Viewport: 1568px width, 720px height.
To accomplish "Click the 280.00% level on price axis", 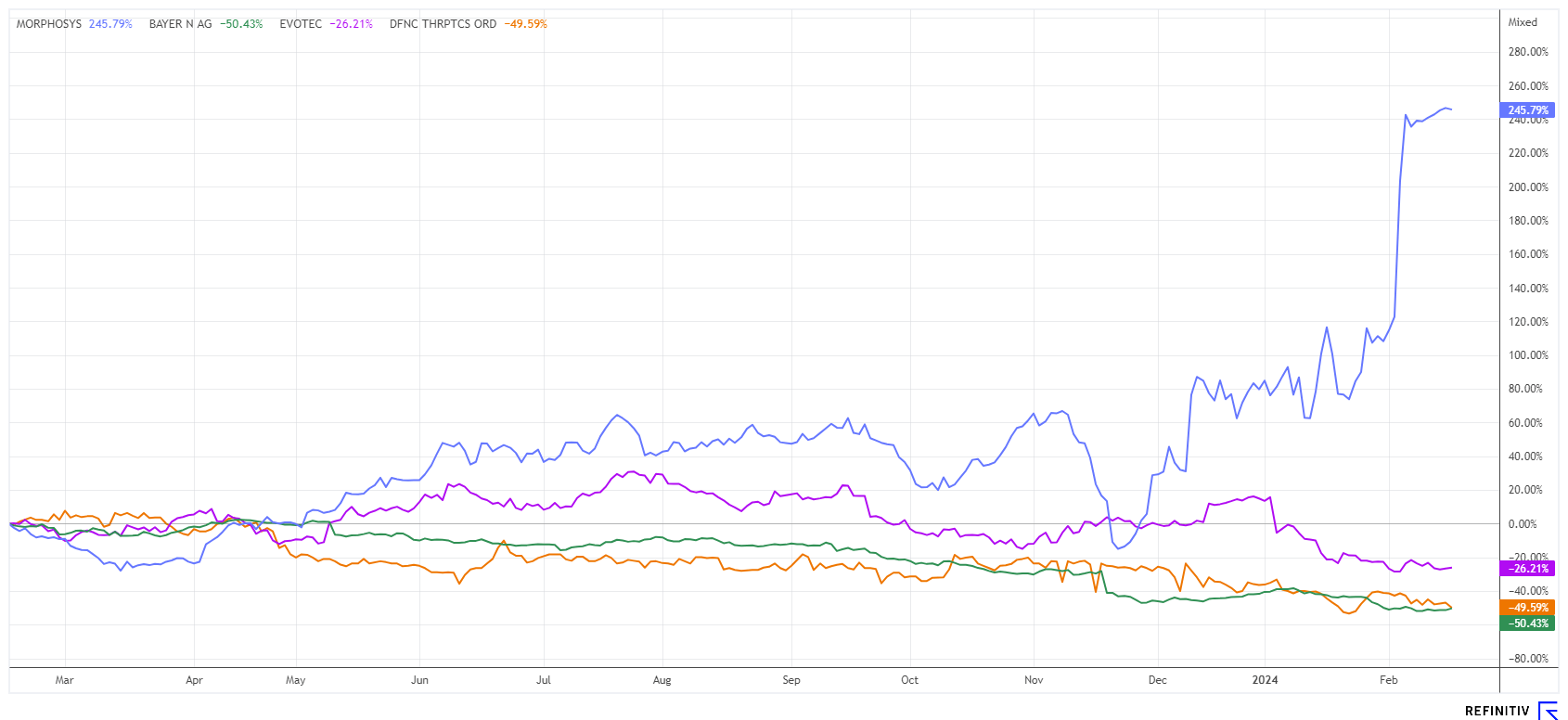I will (1528, 52).
